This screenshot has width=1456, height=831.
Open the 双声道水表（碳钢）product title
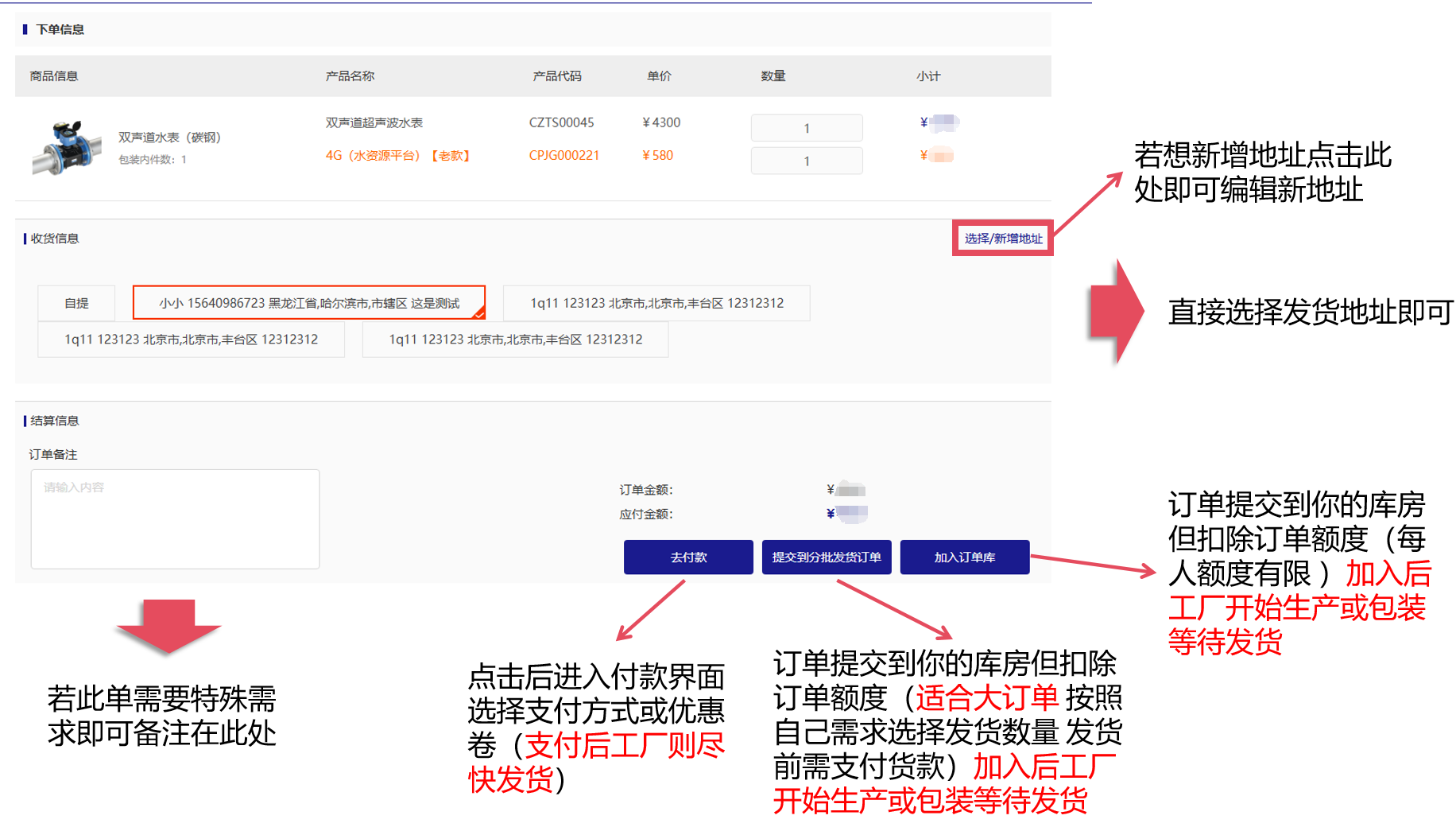[169, 137]
